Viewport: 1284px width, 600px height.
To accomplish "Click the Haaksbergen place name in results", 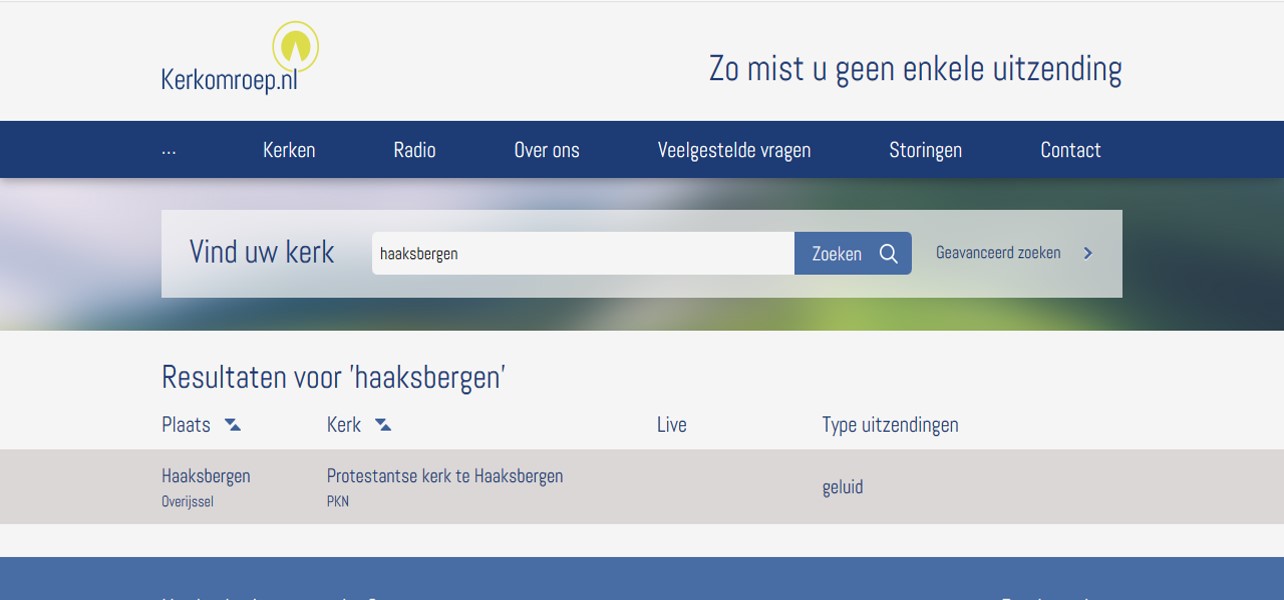I will coord(206,476).
